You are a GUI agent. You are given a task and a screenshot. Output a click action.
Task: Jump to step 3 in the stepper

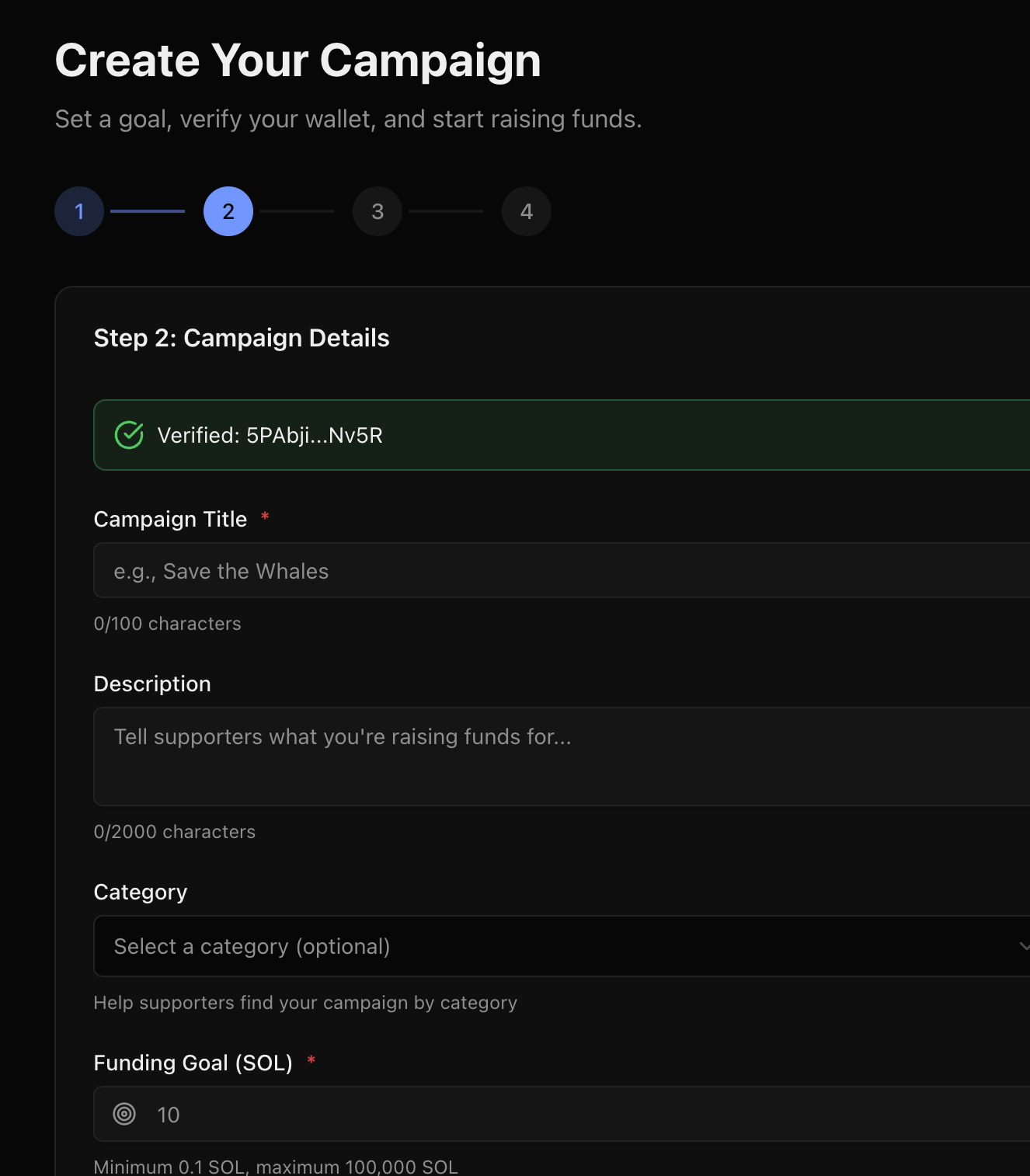[378, 211]
